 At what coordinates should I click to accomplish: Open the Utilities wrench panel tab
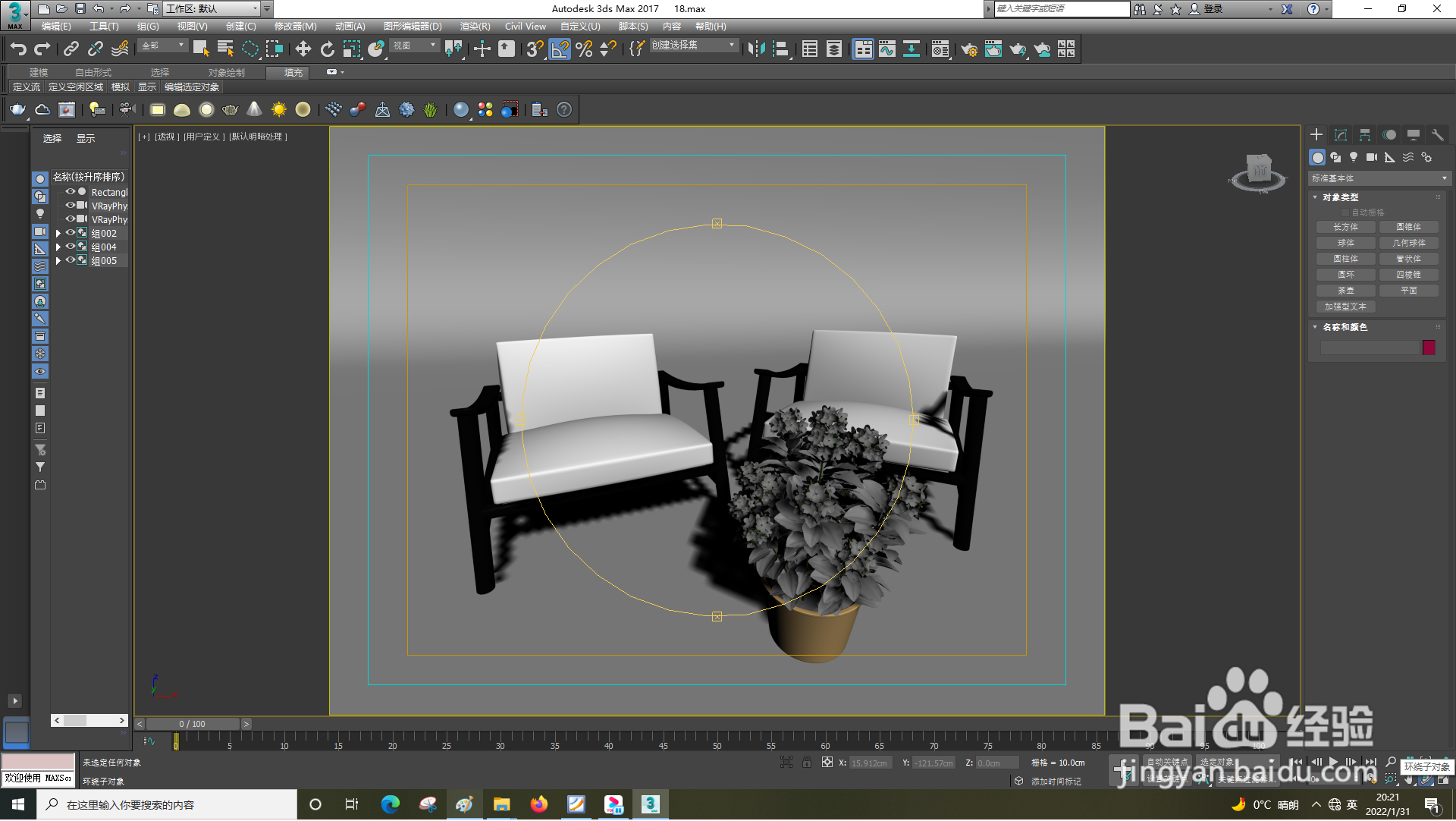coord(1437,134)
